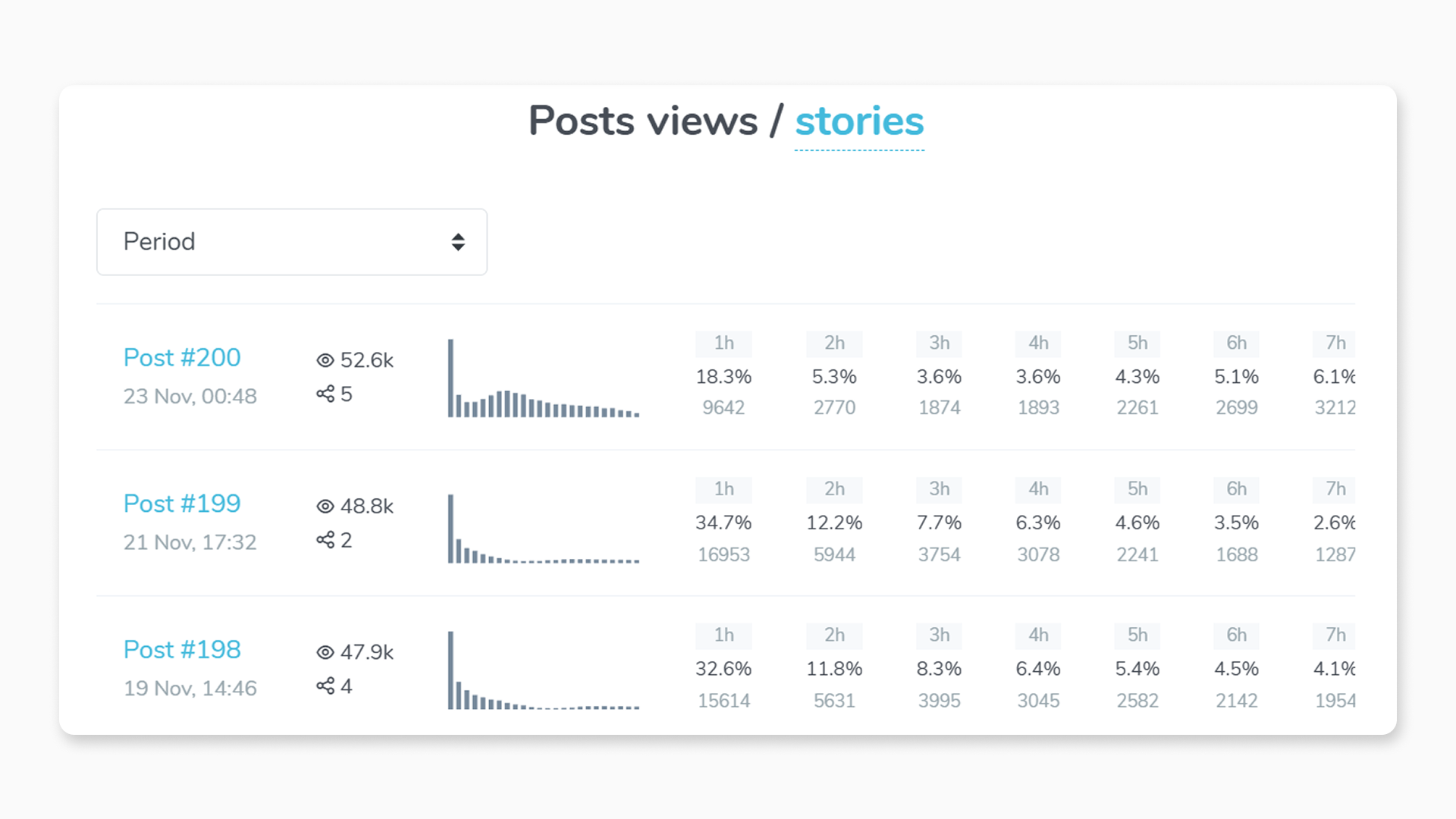Click the timestamp 23 Nov, 00:48

tap(190, 396)
